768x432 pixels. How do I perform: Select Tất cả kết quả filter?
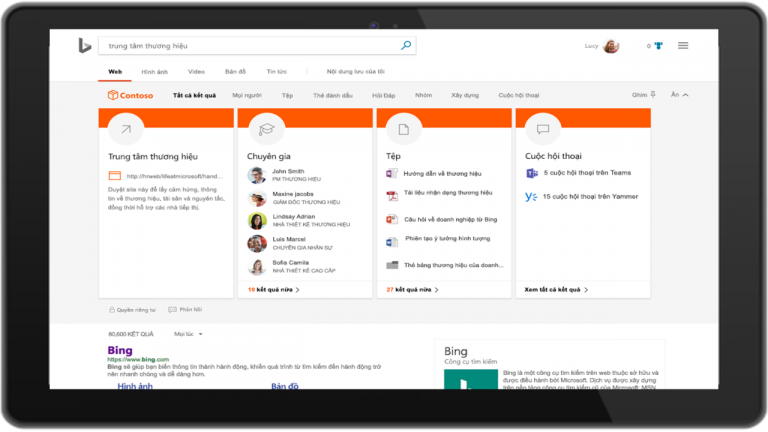pos(194,96)
